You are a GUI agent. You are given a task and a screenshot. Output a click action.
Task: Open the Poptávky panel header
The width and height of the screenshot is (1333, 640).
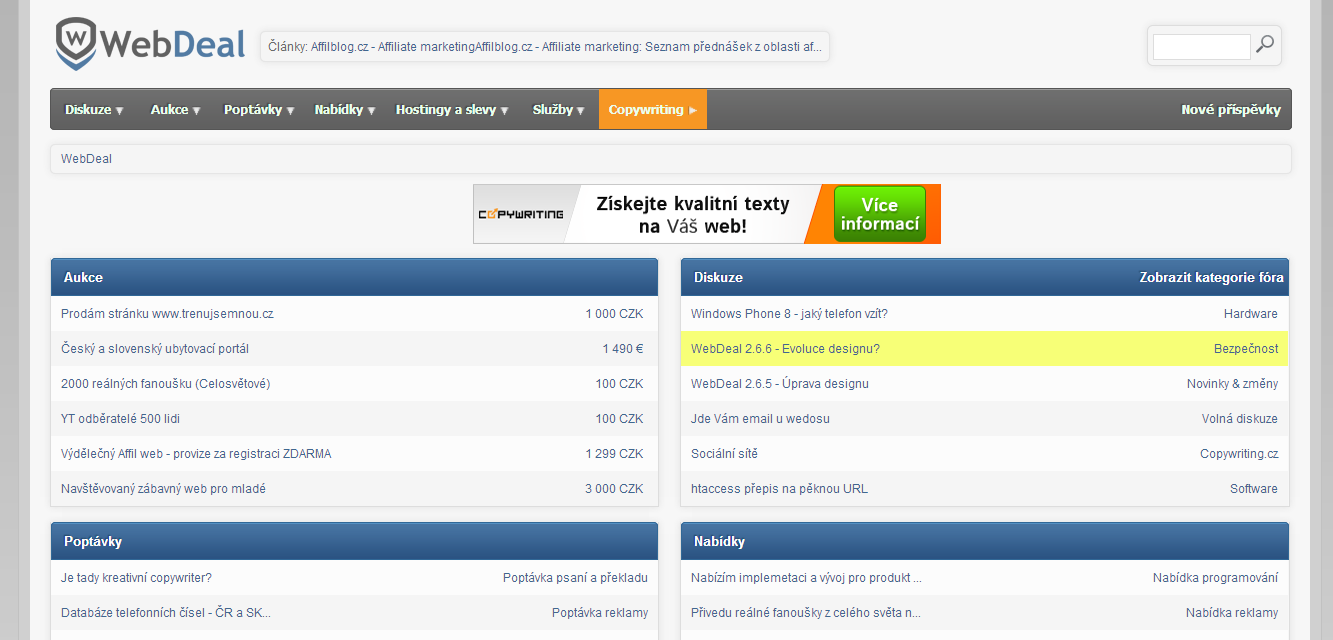click(x=93, y=541)
